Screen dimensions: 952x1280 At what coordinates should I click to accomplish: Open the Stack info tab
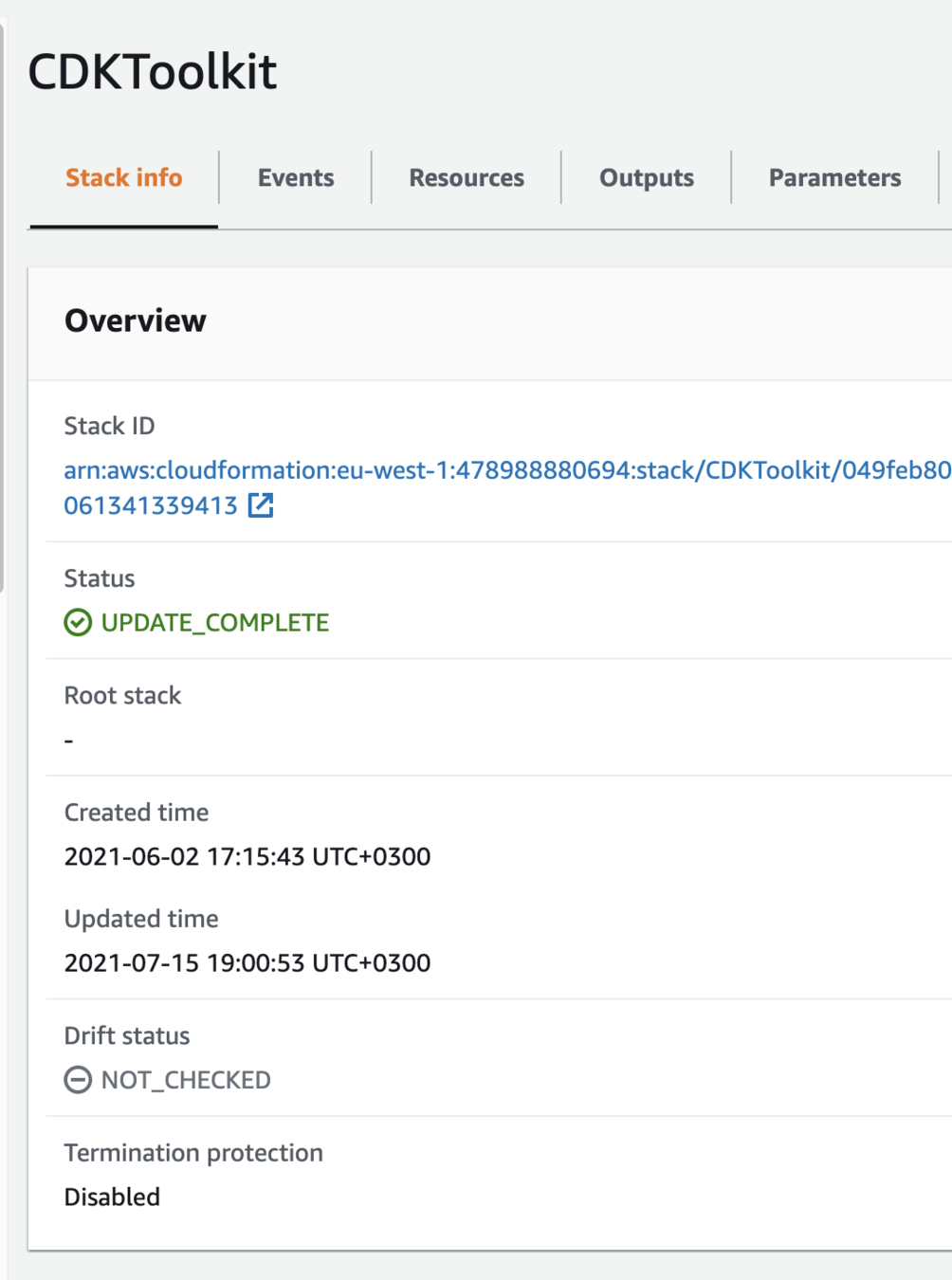click(124, 178)
